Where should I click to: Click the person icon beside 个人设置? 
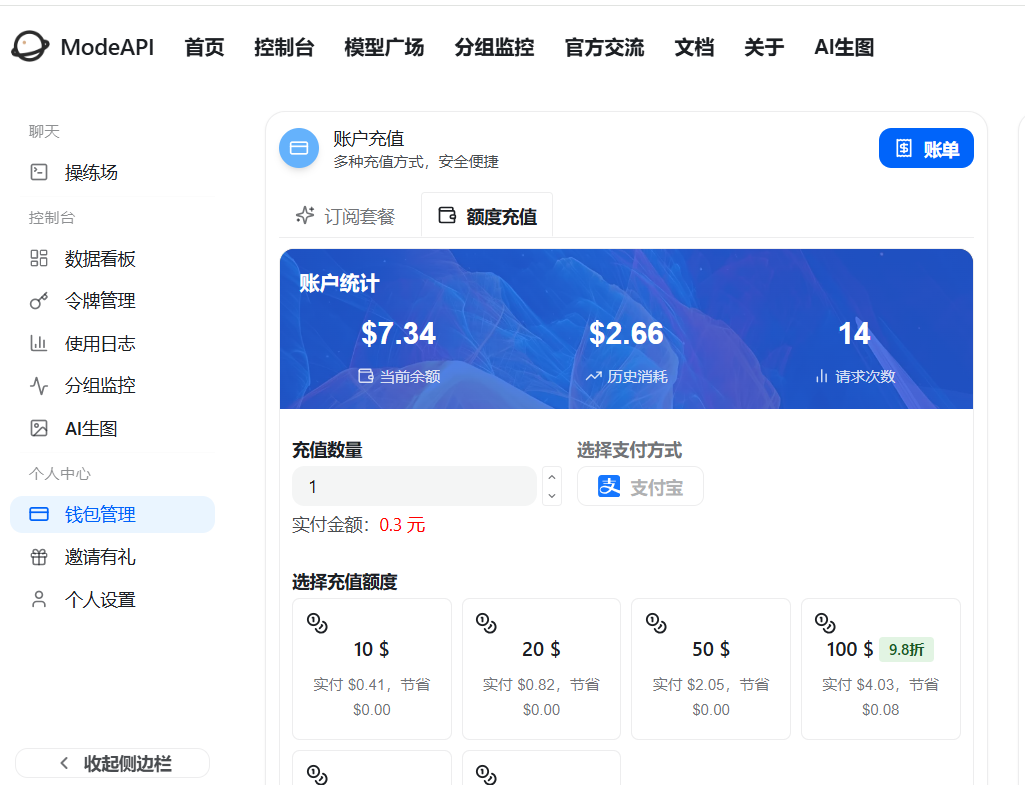(39, 599)
